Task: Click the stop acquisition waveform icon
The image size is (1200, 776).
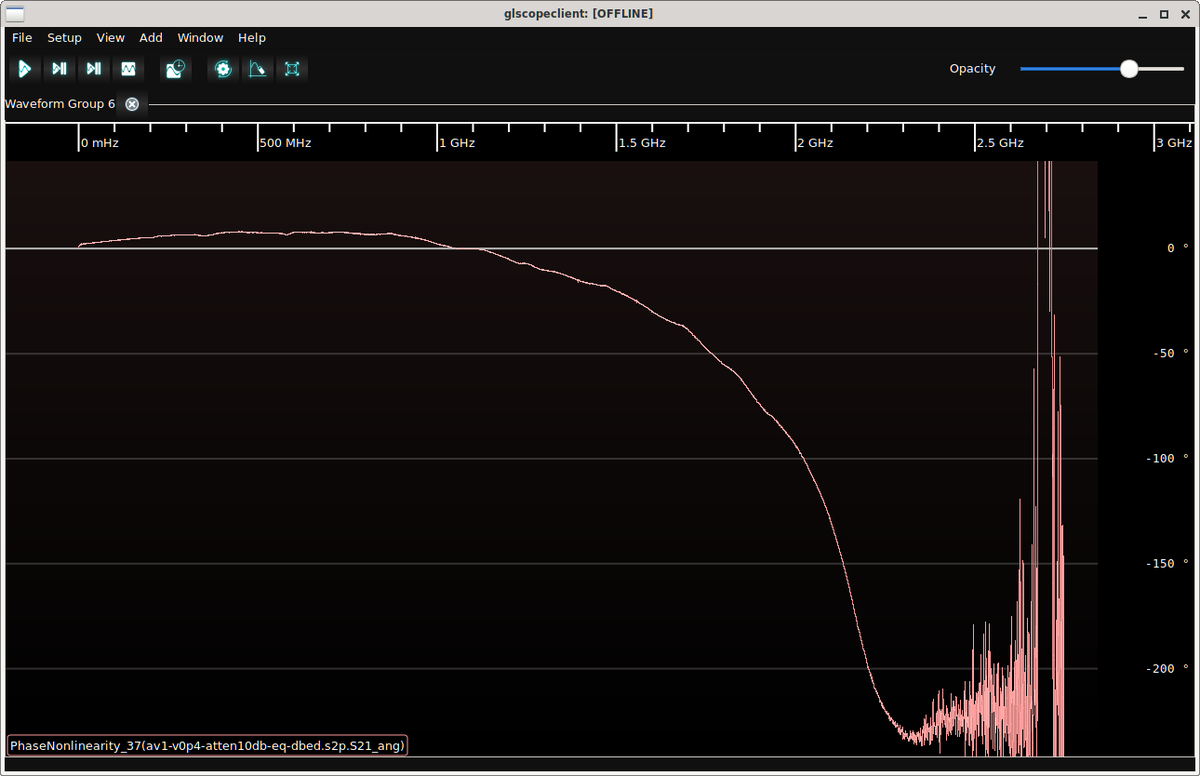Action: [x=128, y=69]
